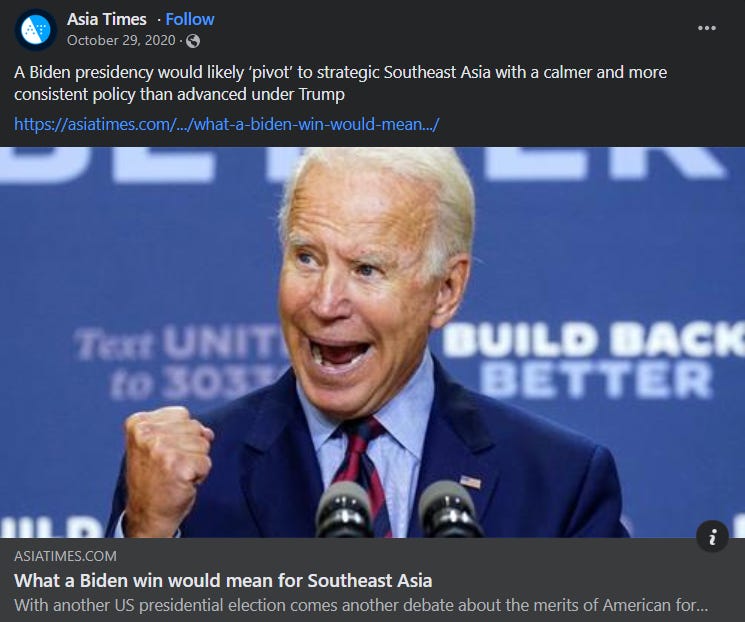Click the info icon on link preview

click(x=712, y=537)
